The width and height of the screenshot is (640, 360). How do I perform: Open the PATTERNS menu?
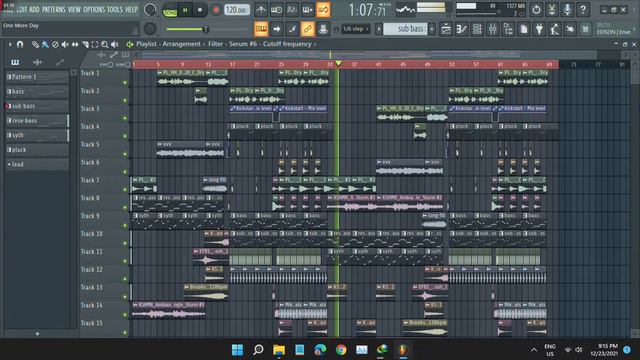(53, 9)
